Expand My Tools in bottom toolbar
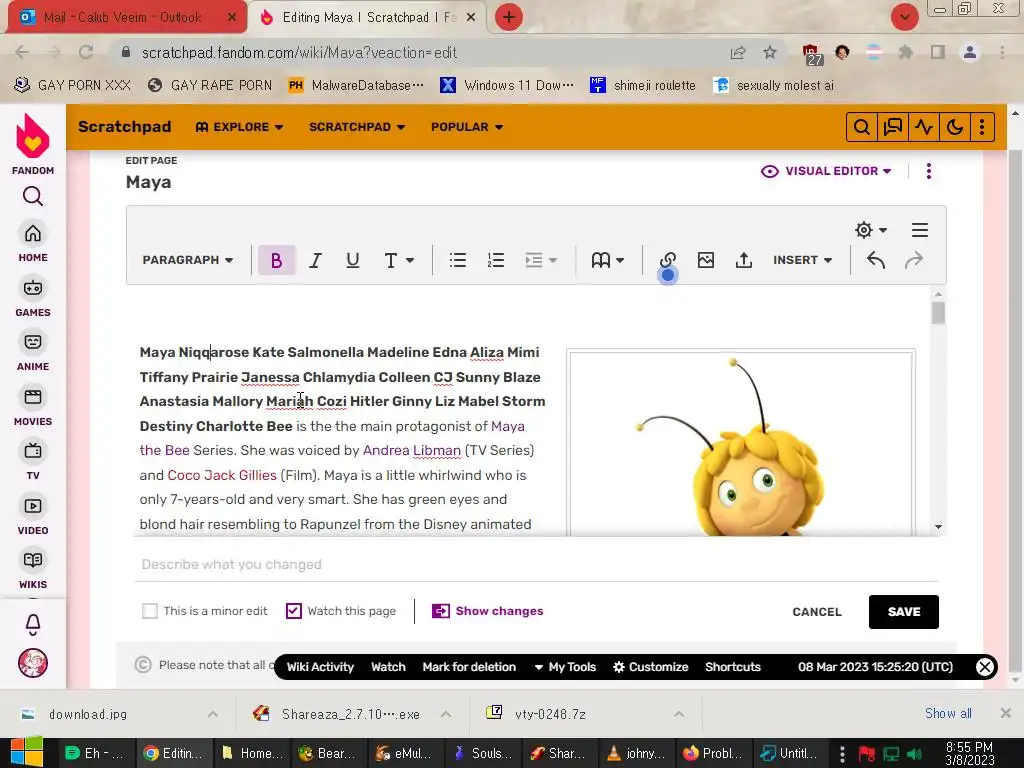This screenshot has width=1024, height=768. click(565, 667)
